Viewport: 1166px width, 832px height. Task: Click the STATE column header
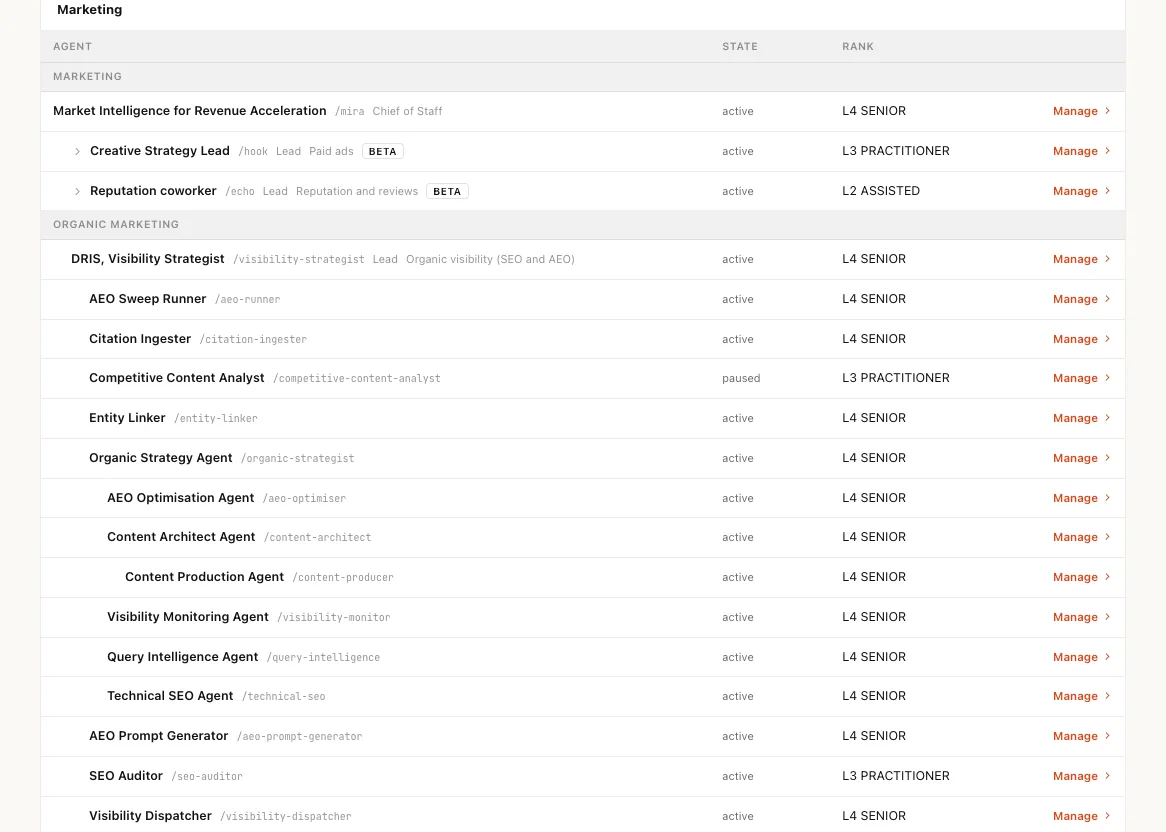740,46
